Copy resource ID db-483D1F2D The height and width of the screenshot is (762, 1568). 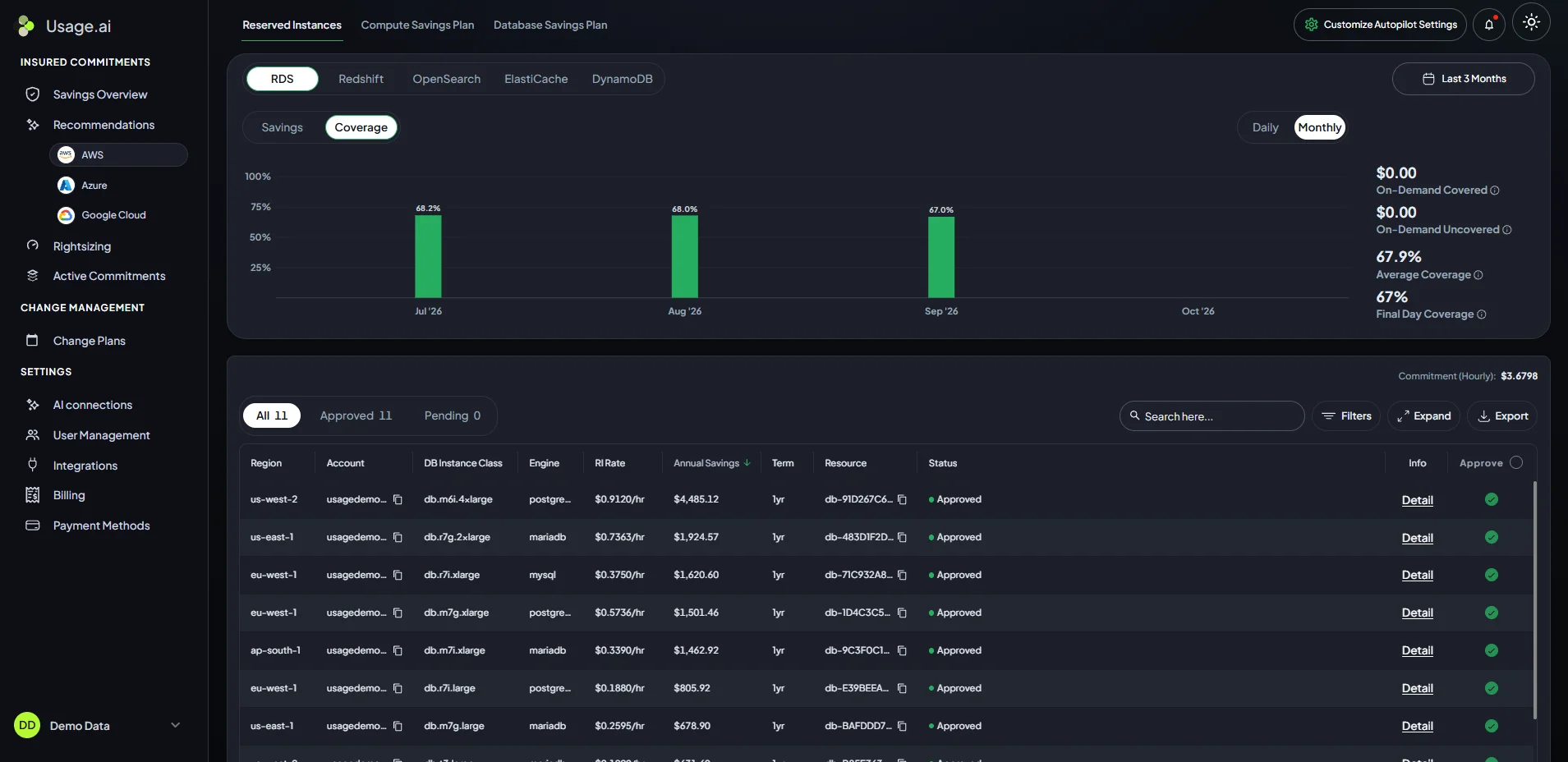902,537
